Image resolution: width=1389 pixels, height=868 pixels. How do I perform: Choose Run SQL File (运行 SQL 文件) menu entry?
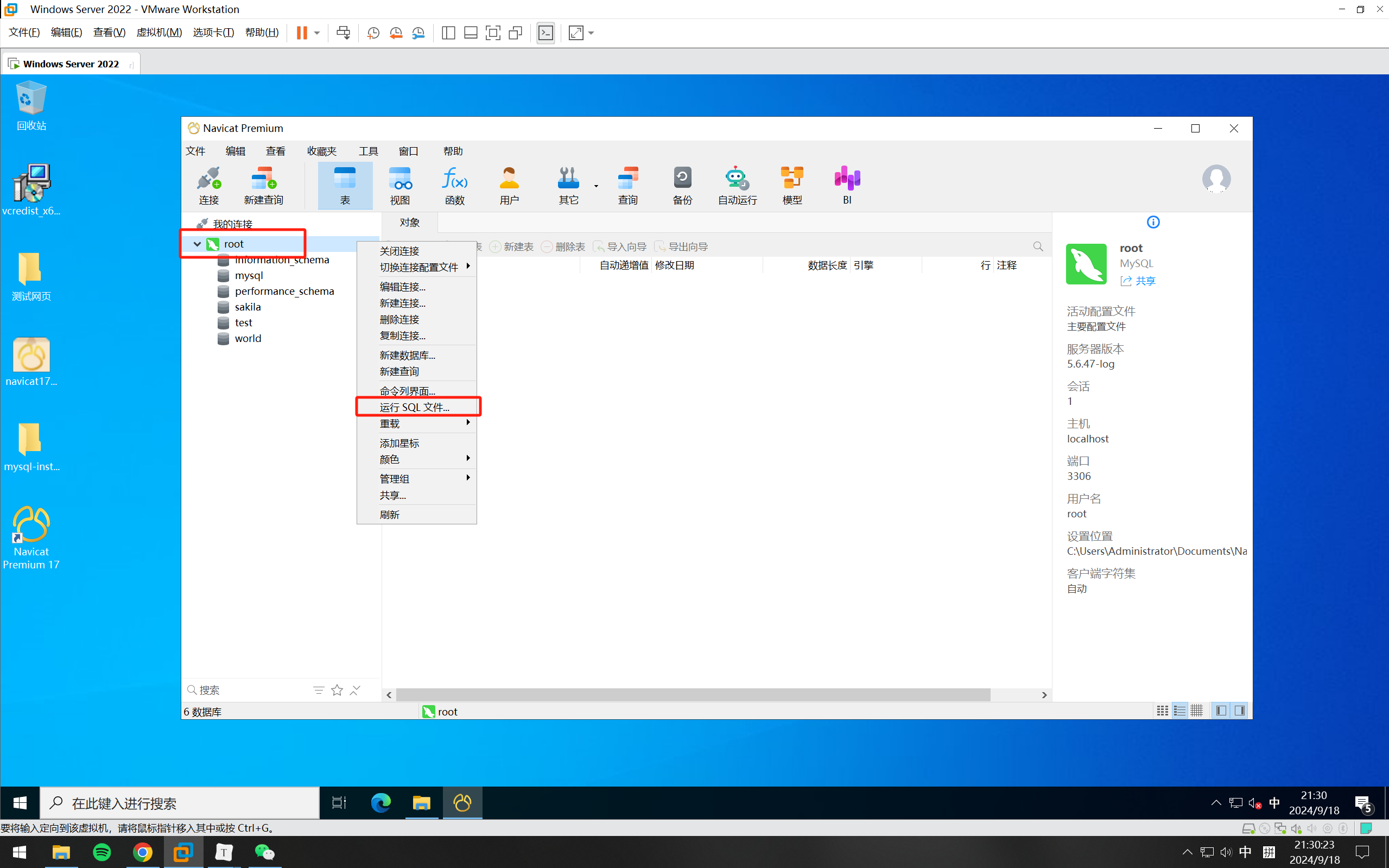[x=414, y=407]
